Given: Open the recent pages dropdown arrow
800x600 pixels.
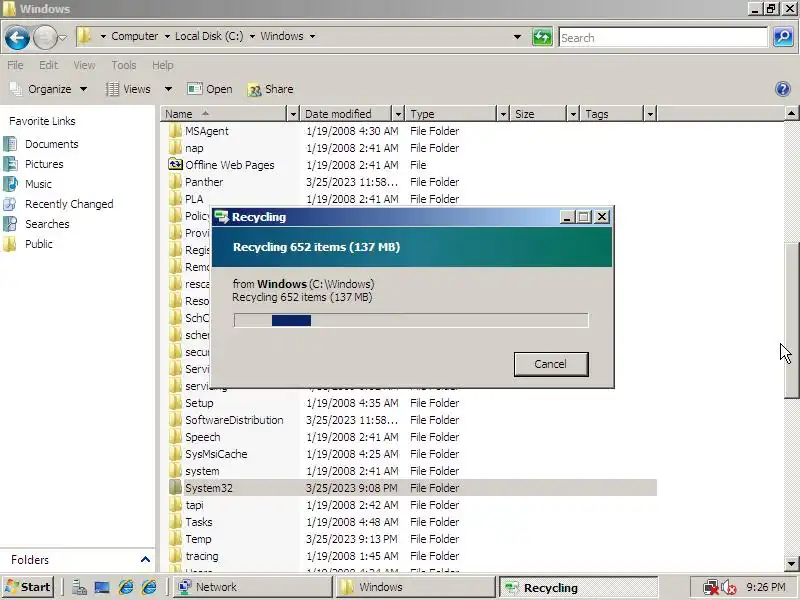Looking at the screenshot, I should (62, 38).
